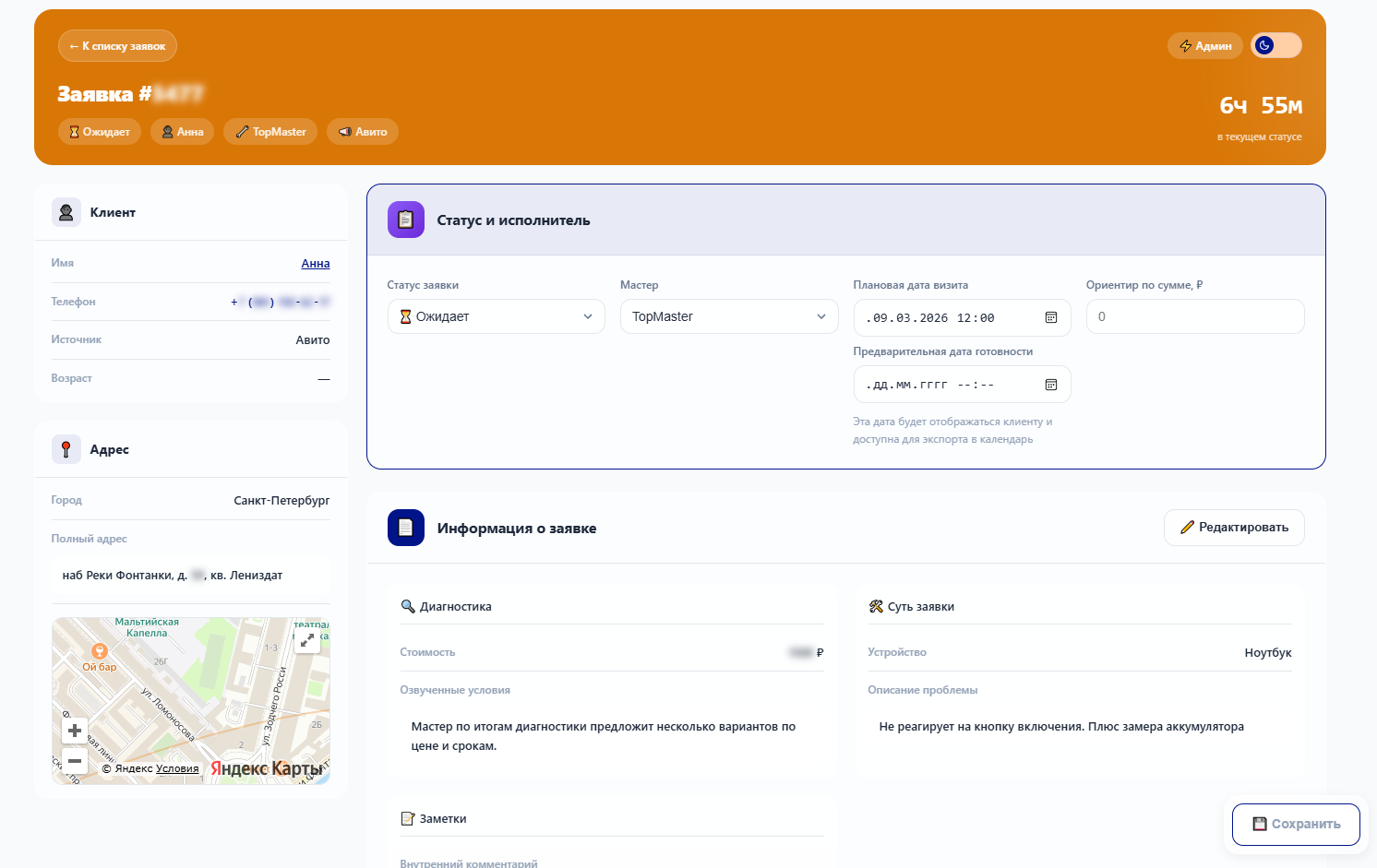Viewport: 1377px width, 868px height.
Task: Click the 'Анна' client chip in header
Action: 183,132
